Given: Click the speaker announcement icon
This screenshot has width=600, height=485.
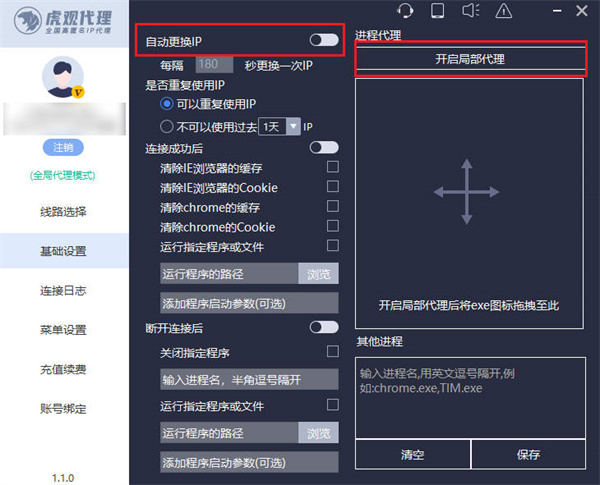Looking at the screenshot, I should pyautogui.click(x=470, y=11).
